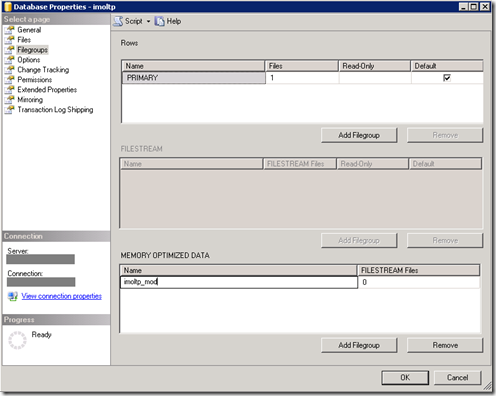
Task: Click the Script toolbar button
Action: (x=132, y=22)
